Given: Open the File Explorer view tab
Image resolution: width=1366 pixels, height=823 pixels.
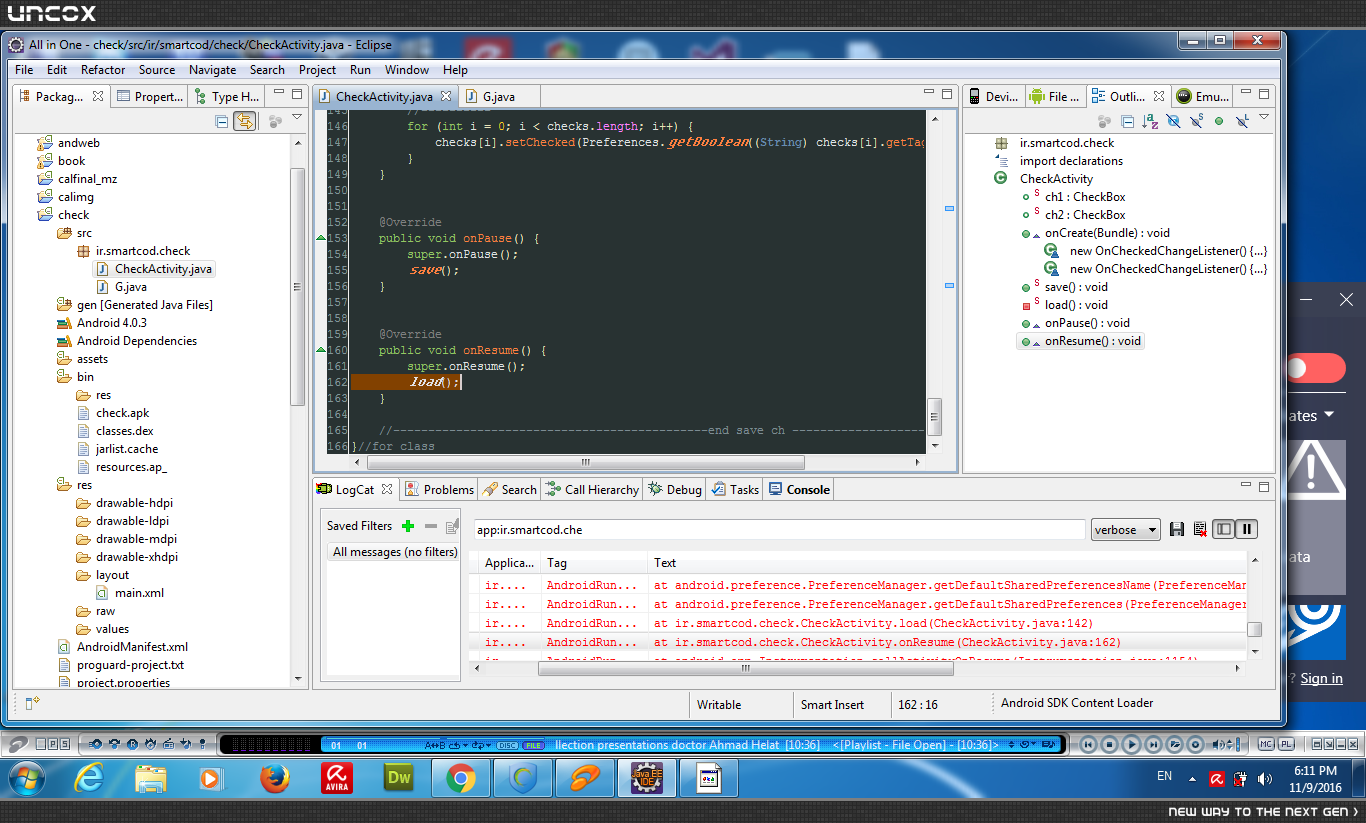Looking at the screenshot, I should coord(1054,96).
